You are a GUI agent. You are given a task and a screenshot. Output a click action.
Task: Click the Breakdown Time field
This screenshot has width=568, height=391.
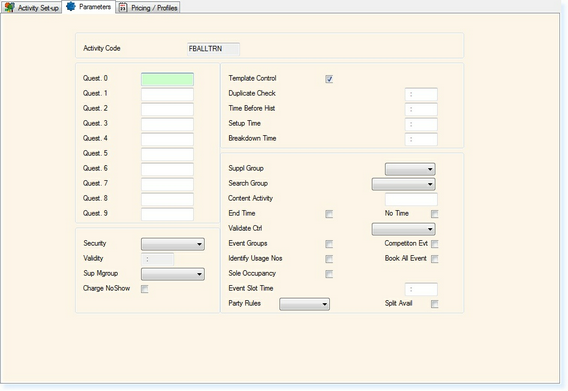421,139
